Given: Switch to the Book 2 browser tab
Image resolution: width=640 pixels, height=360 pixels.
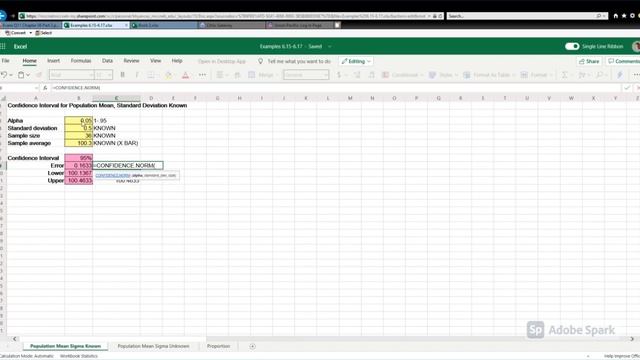Looking at the screenshot, I should (x=164, y=25).
